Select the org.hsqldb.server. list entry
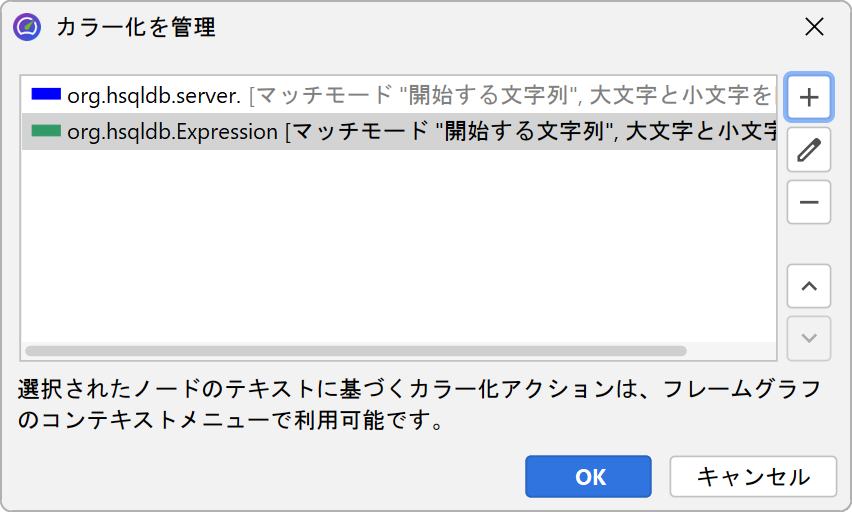This screenshot has width=852, height=512. point(154,96)
